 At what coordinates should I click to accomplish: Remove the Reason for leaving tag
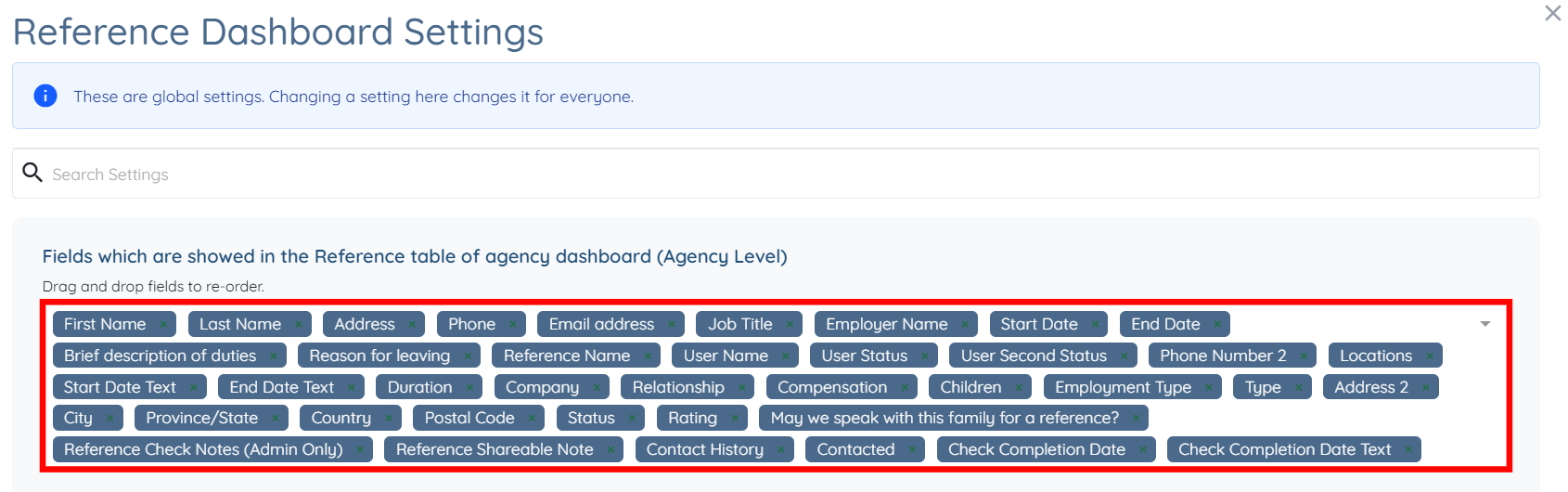click(468, 356)
